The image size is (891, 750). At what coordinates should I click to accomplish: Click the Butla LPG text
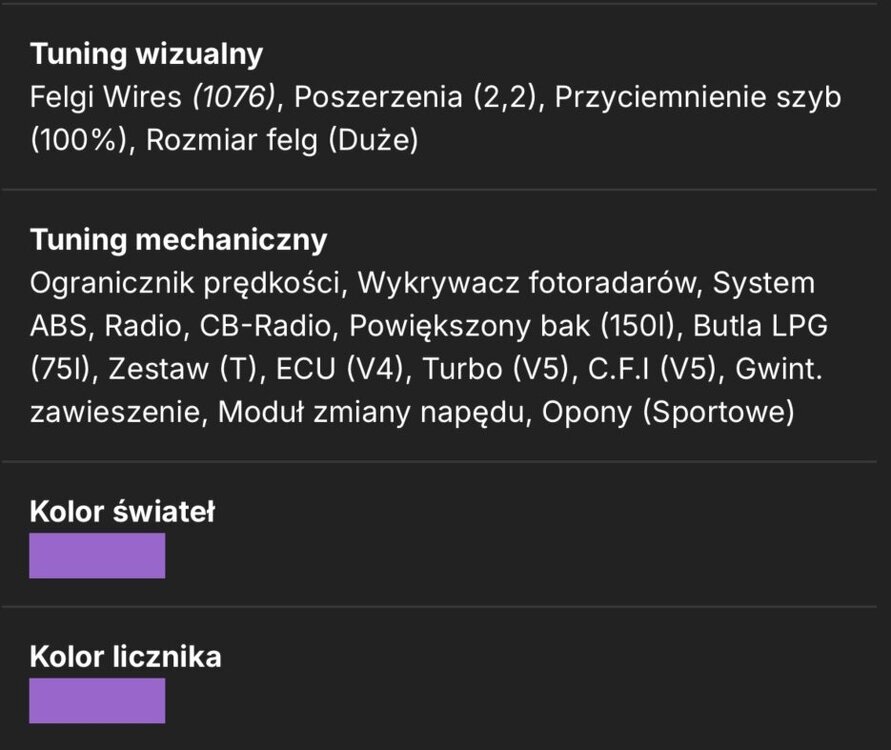[760, 326]
